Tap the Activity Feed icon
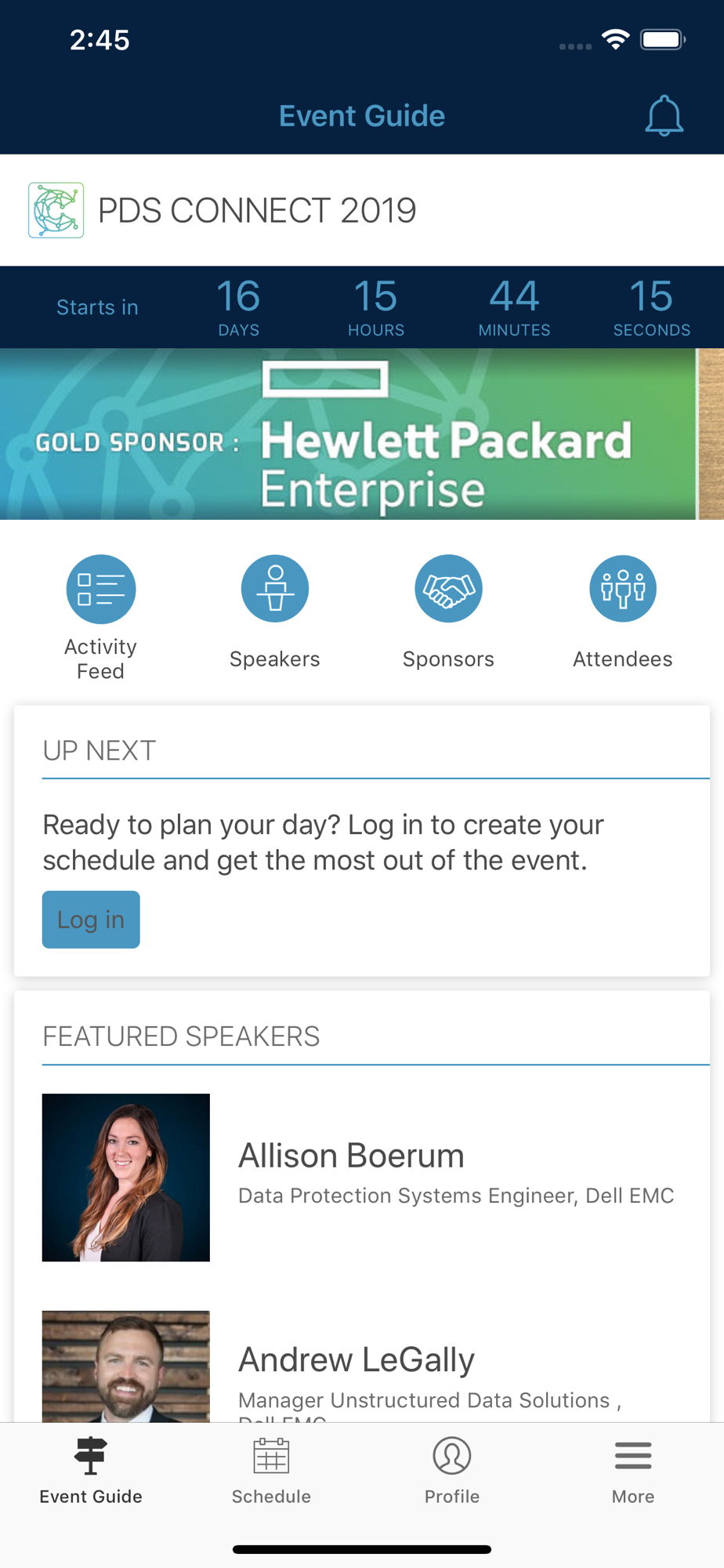724x1568 pixels. [101, 589]
